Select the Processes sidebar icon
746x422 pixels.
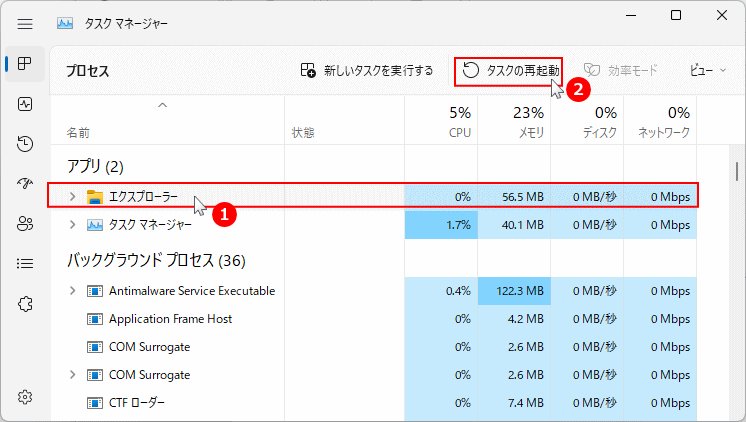tap(25, 63)
